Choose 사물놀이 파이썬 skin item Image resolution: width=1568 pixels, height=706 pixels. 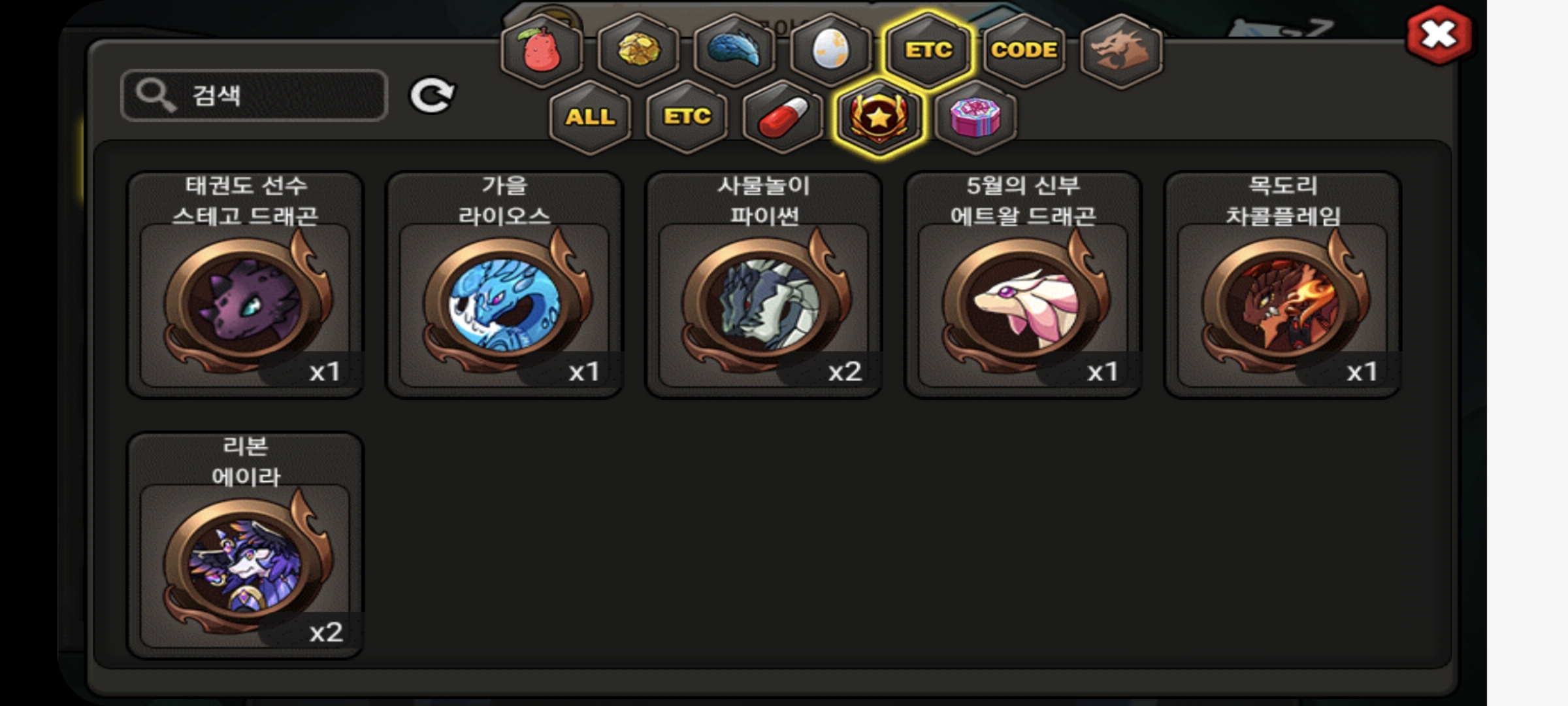[x=764, y=285]
